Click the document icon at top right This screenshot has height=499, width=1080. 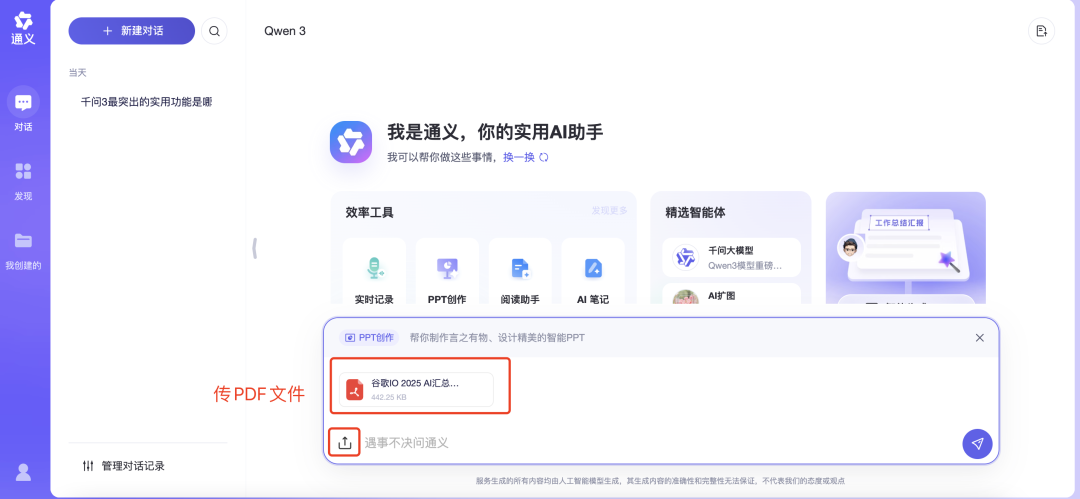[x=1041, y=31]
